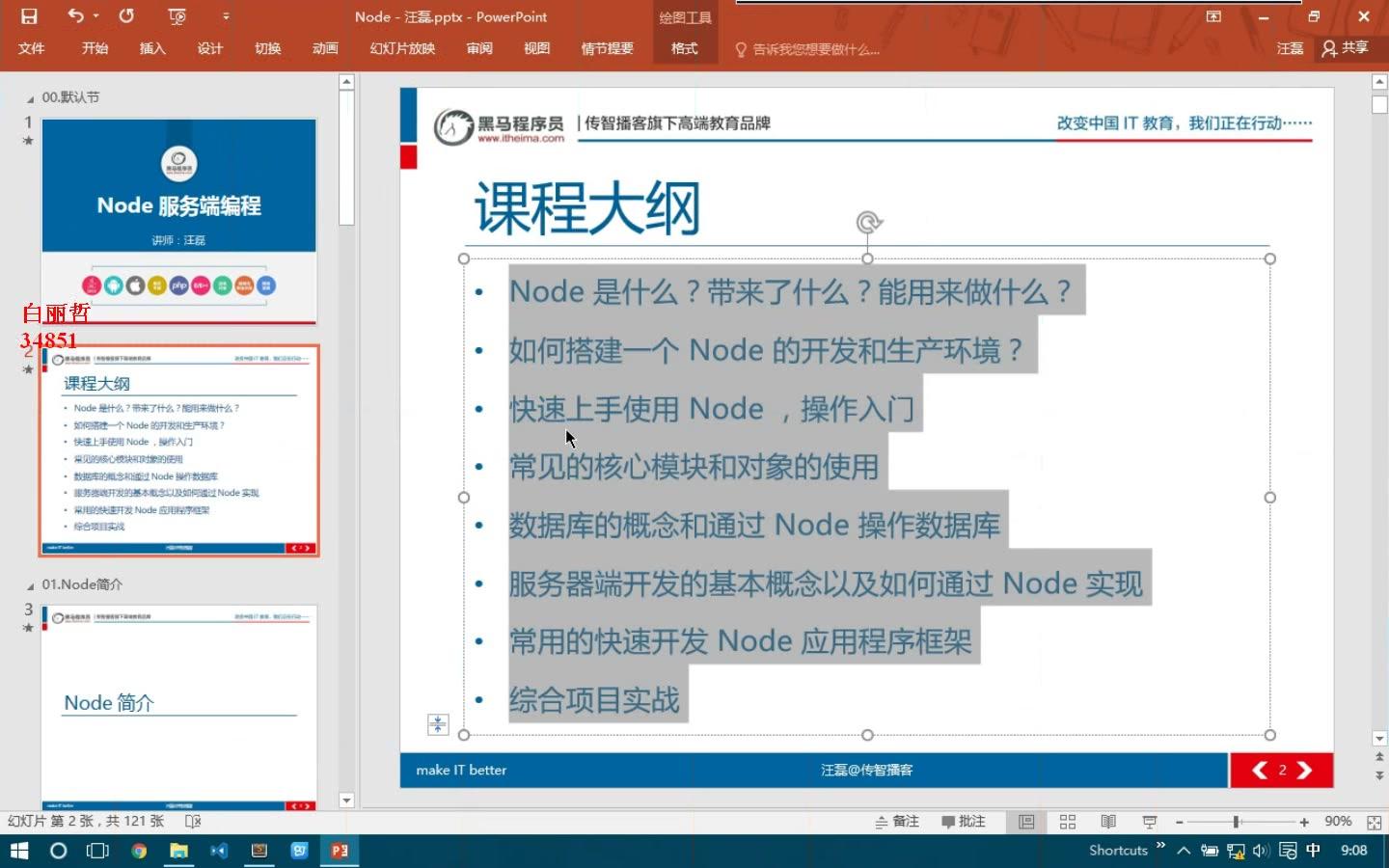Image resolution: width=1389 pixels, height=868 pixels.
Task: Open the Customize Quick Access Toolbar menu
Action: point(226,16)
